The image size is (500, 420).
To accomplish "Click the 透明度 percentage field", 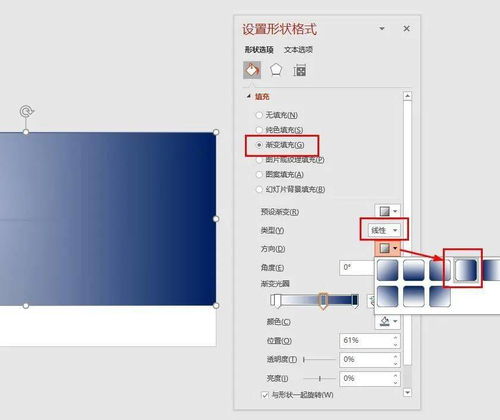I will (370, 360).
